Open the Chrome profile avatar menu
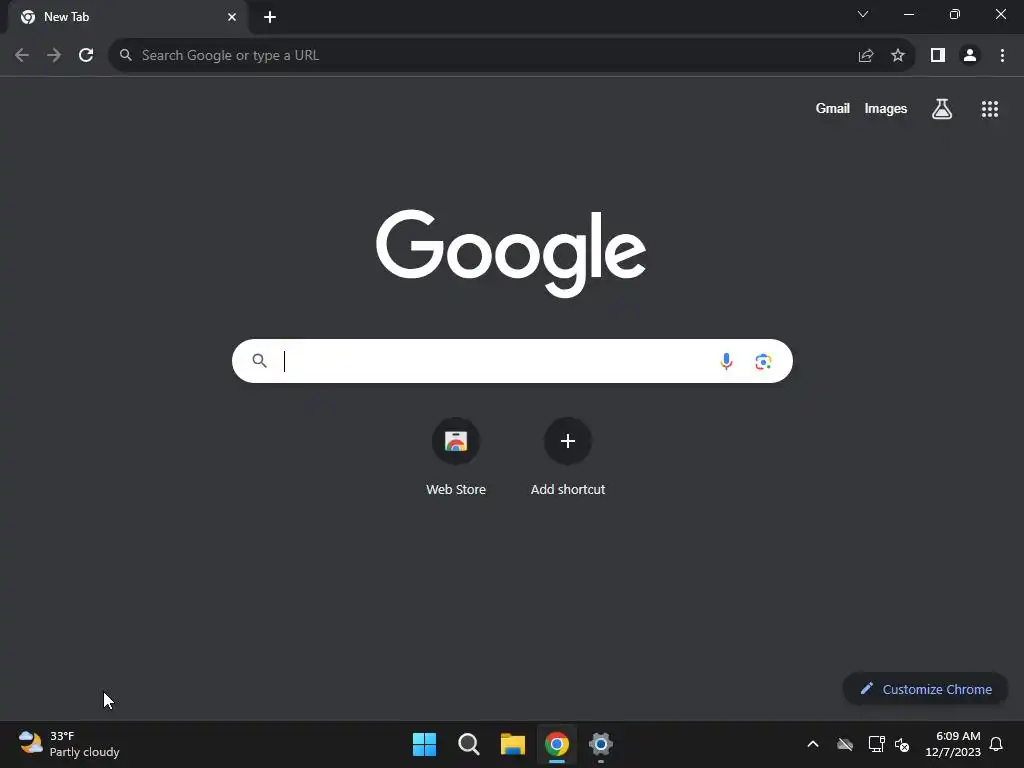This screenshot has width=1024, height=768. [970, 56]
